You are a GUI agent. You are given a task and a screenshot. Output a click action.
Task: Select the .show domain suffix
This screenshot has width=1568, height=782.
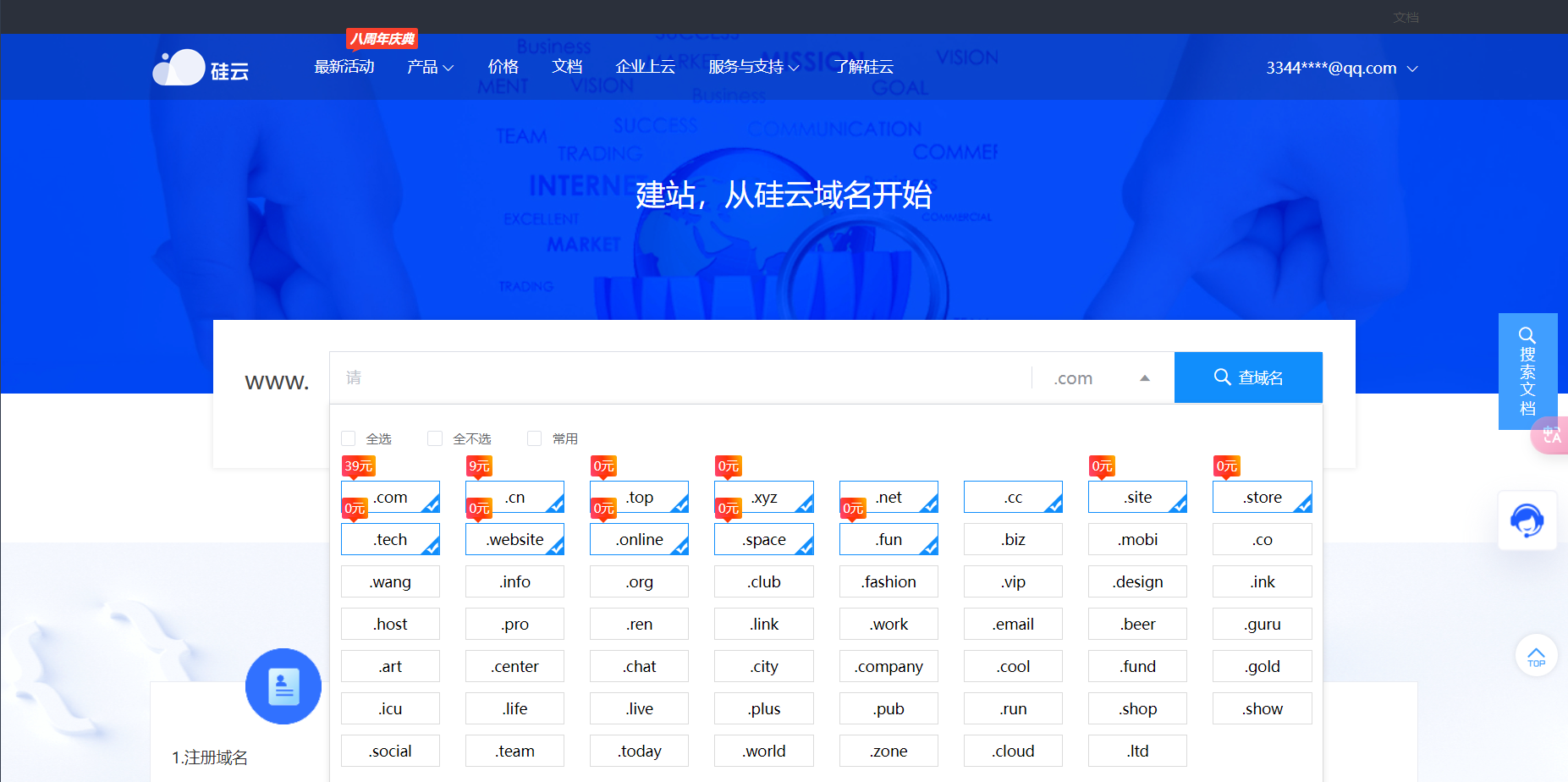[x=1263, y=708]
